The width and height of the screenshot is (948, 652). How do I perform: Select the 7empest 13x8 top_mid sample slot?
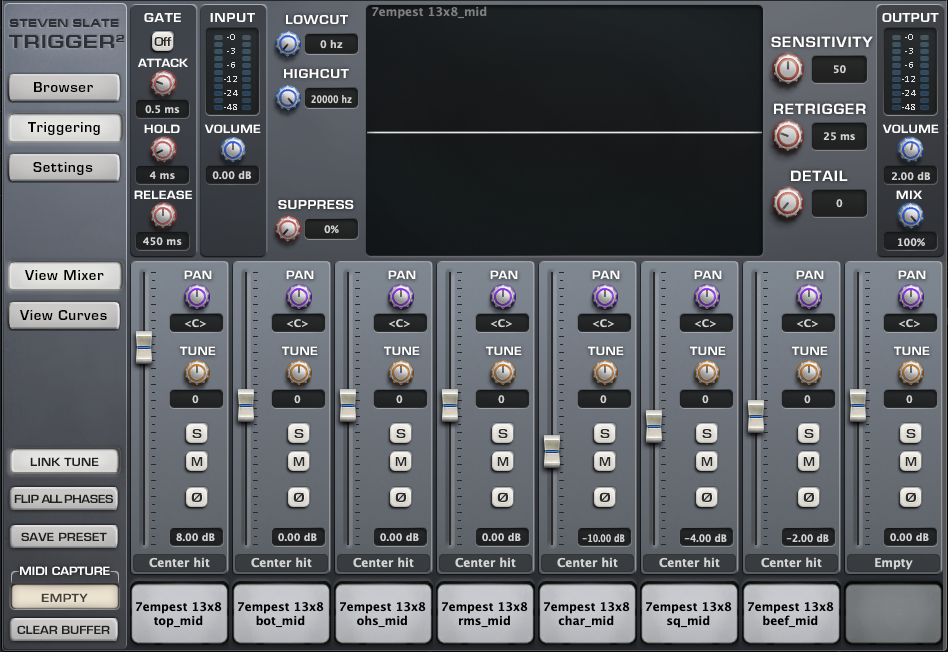[179, 613]
